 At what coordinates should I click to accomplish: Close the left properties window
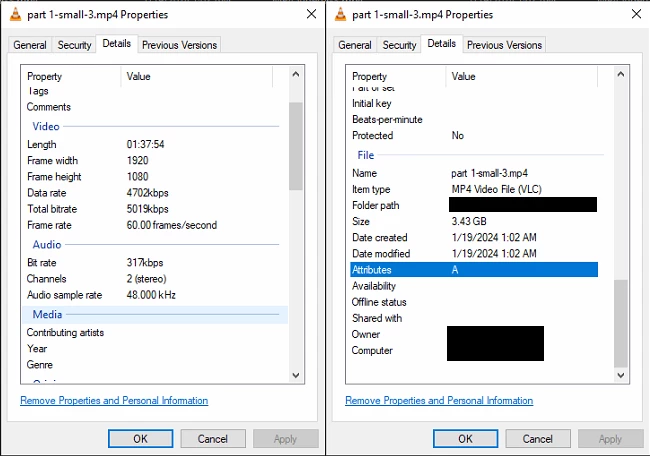click(311, 14)
